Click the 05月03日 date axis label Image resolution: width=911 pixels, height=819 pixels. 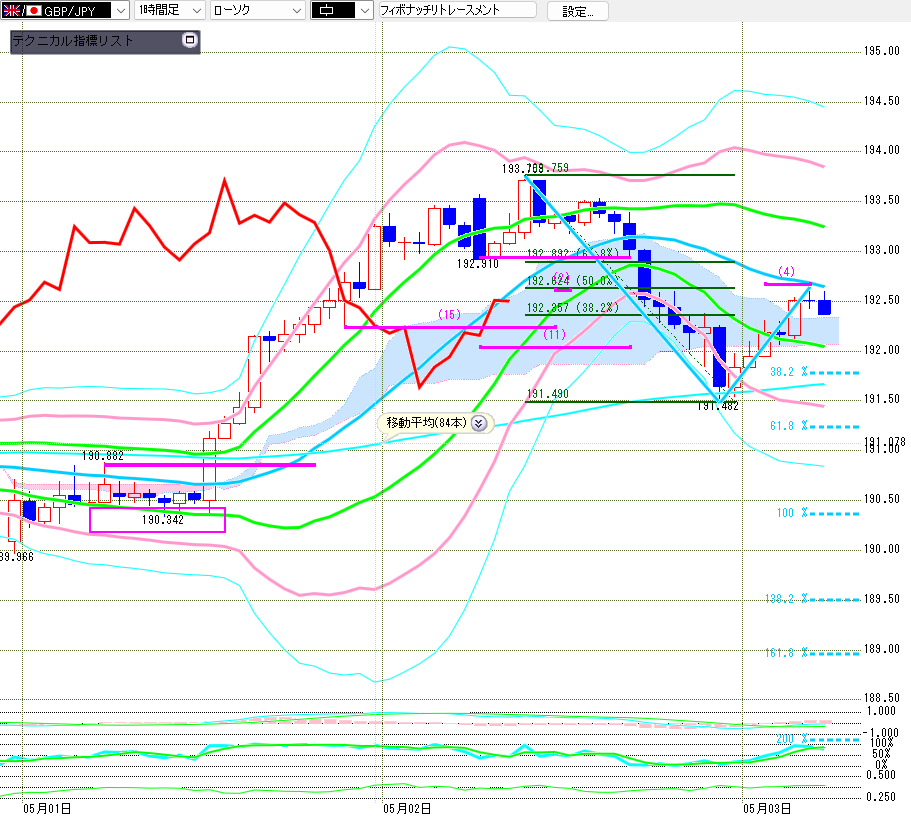click(767, 809)
